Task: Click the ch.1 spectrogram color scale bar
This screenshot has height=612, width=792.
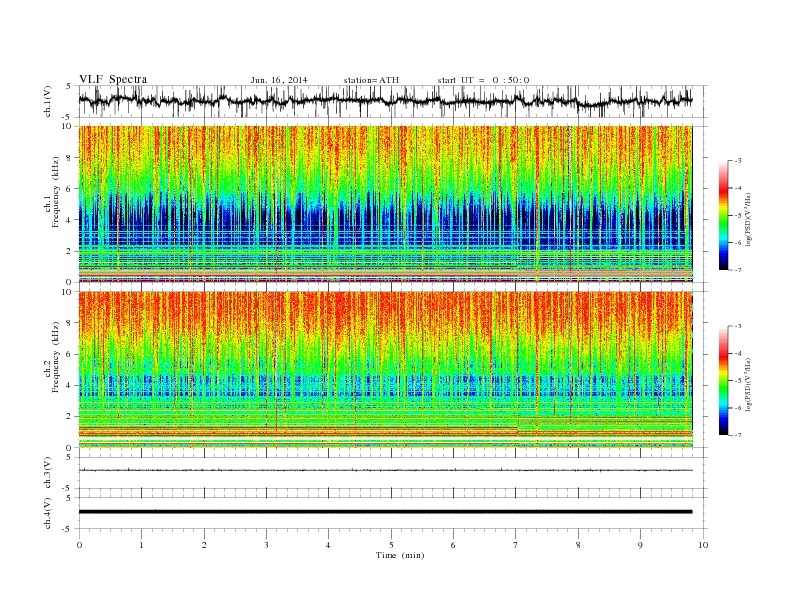Action: 724,215
